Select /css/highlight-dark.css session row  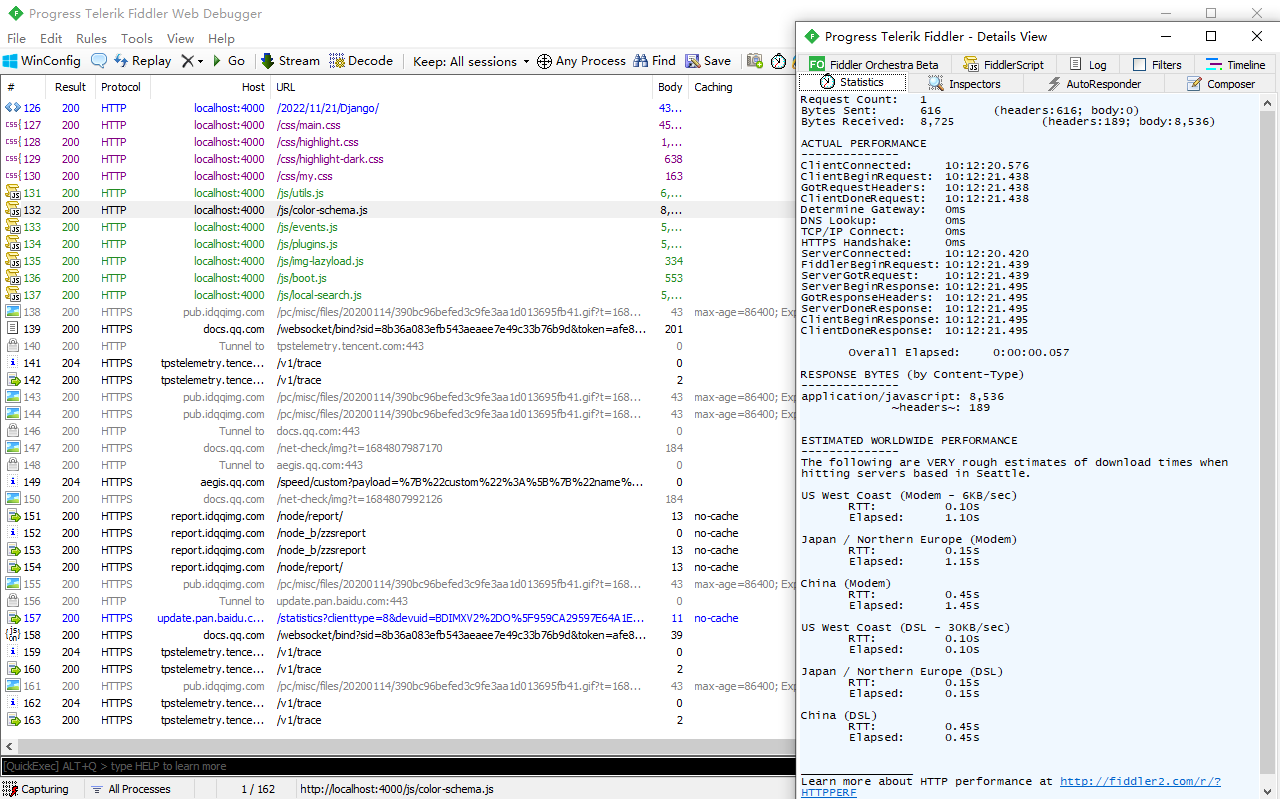coord(398,159)
